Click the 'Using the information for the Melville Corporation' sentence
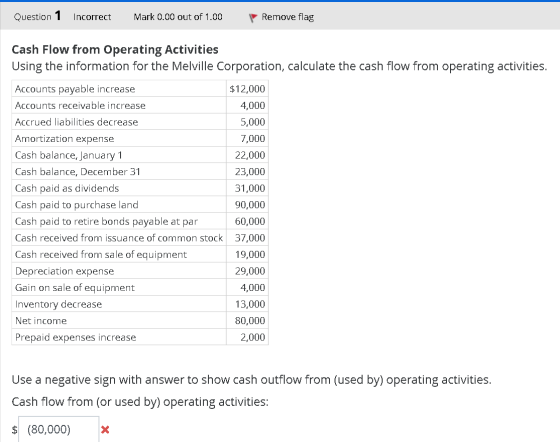560x442 pixels. click(279, 66)
